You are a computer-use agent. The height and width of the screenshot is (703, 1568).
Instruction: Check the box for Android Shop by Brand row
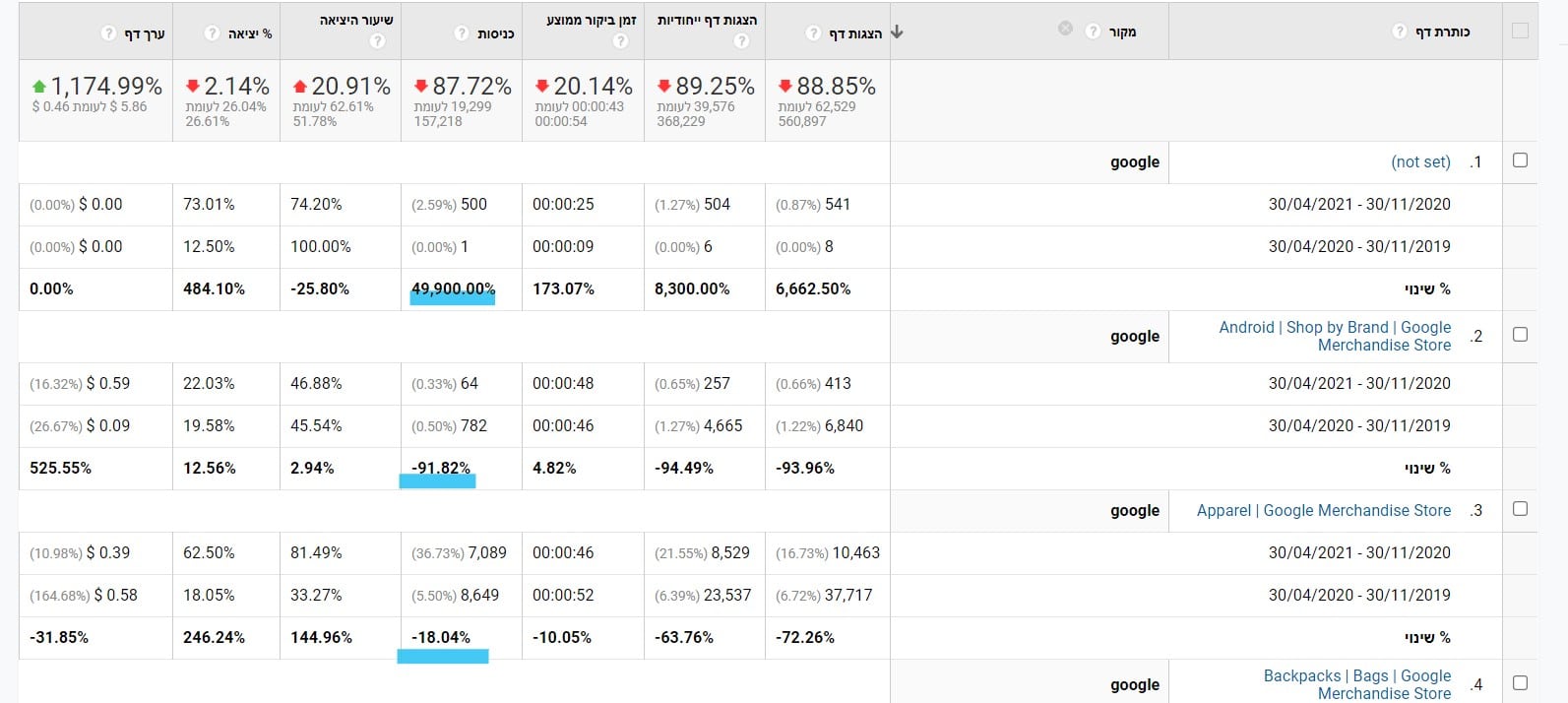[1521, 335]
